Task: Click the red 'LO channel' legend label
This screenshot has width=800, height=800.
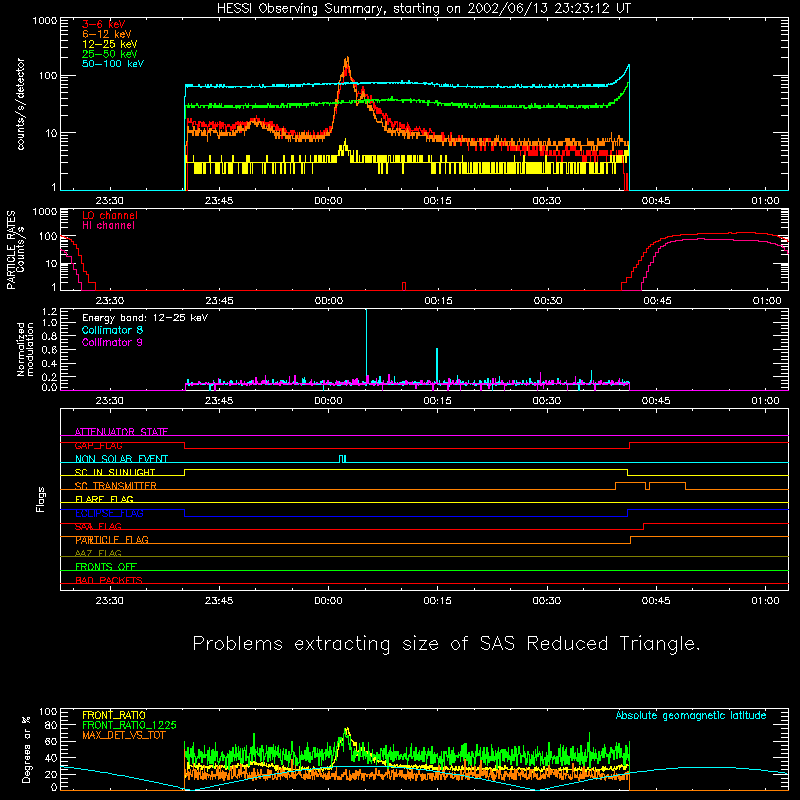Action: 110,215
